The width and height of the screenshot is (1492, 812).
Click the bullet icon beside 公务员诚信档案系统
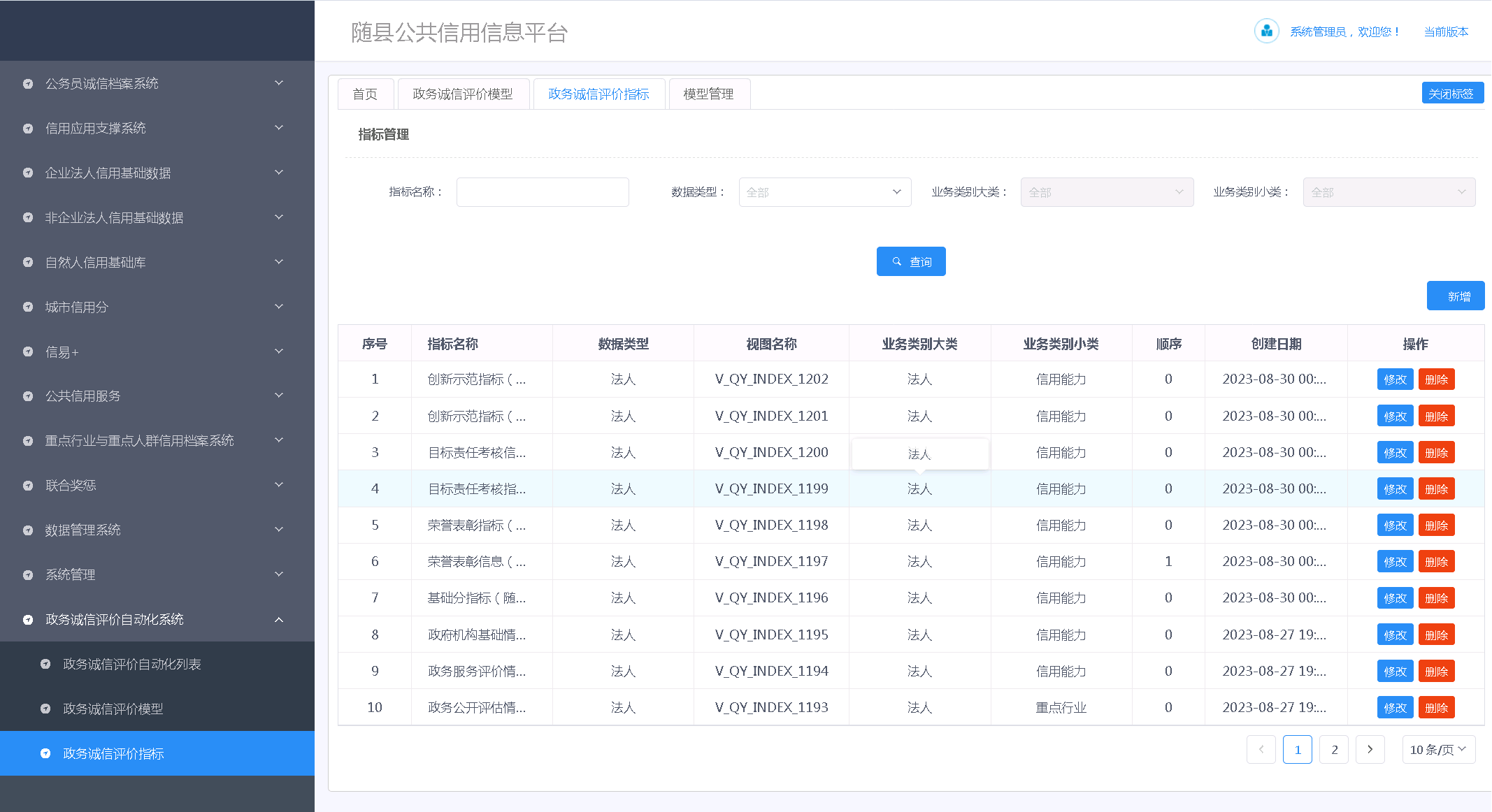(28, 84)
